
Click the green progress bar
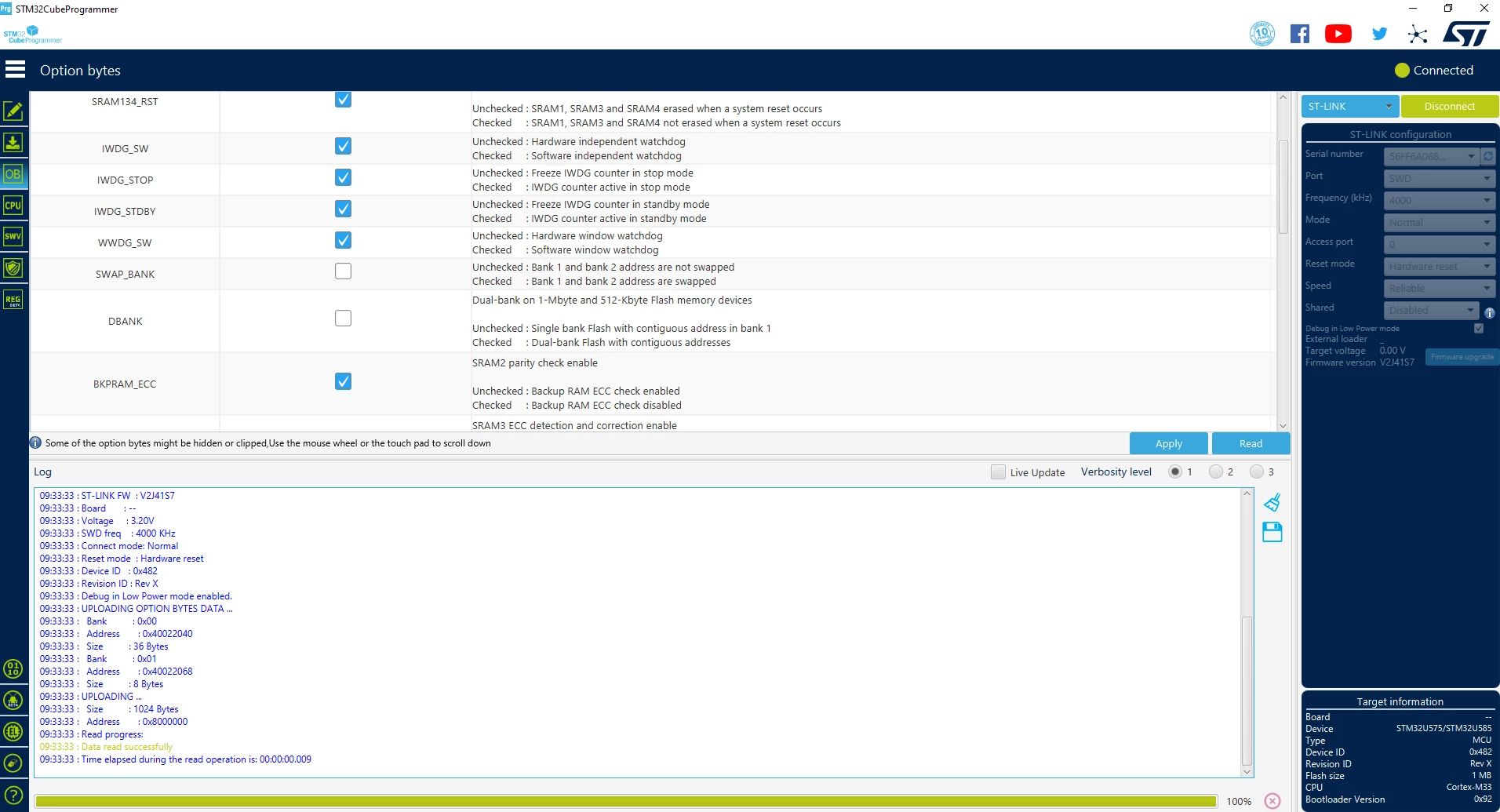point(625,801)
